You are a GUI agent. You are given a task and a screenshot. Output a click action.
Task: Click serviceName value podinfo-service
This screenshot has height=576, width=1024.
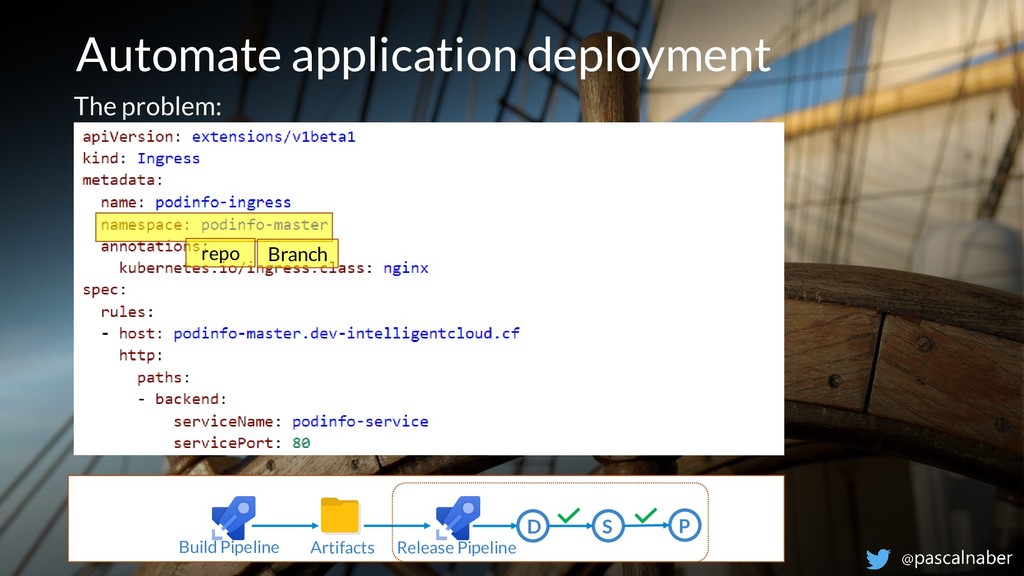point(360,421)
